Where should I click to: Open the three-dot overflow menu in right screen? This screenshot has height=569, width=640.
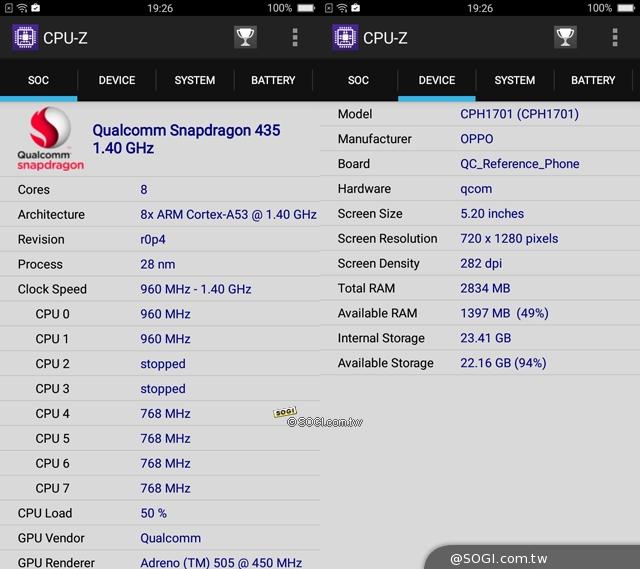615,38
